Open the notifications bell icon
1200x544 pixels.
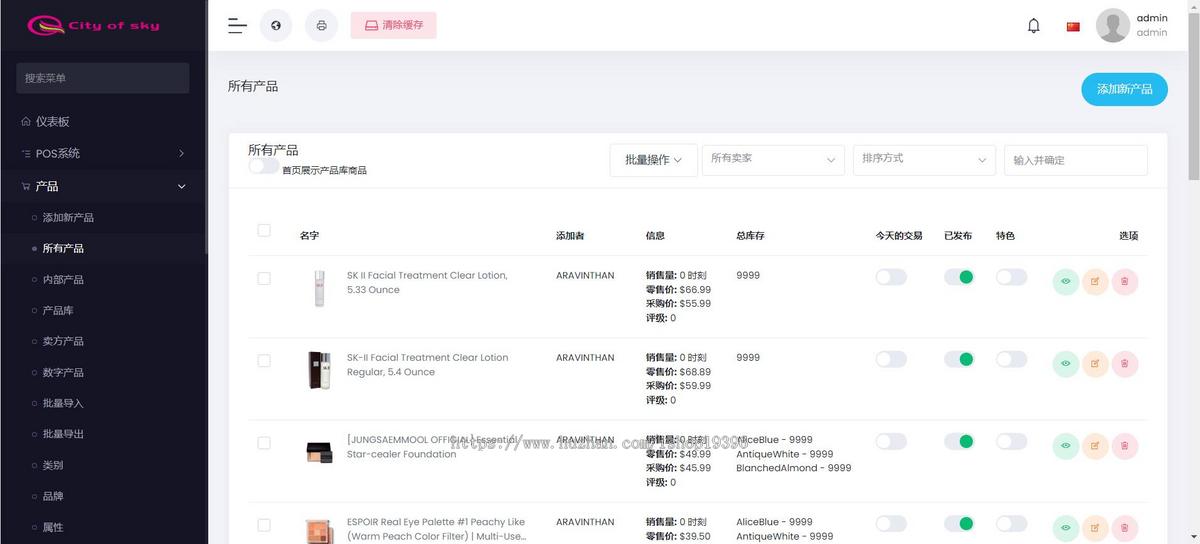(x=1034, y=26)
